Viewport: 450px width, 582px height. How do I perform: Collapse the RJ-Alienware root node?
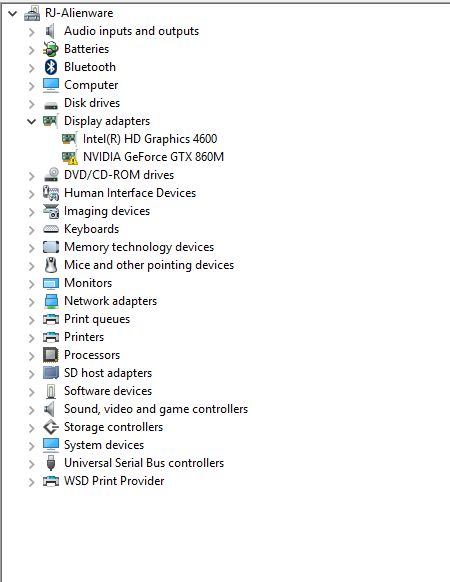(13, 14)
